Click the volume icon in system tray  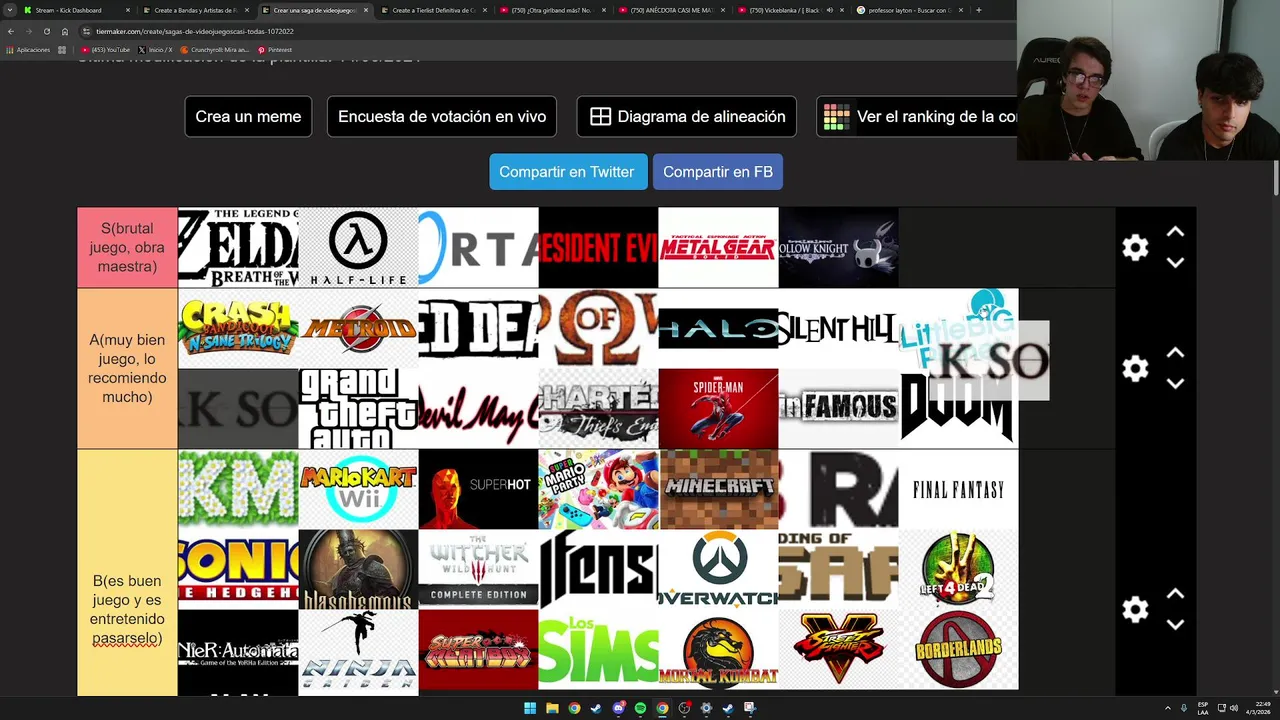click(x=1233, y=708)
